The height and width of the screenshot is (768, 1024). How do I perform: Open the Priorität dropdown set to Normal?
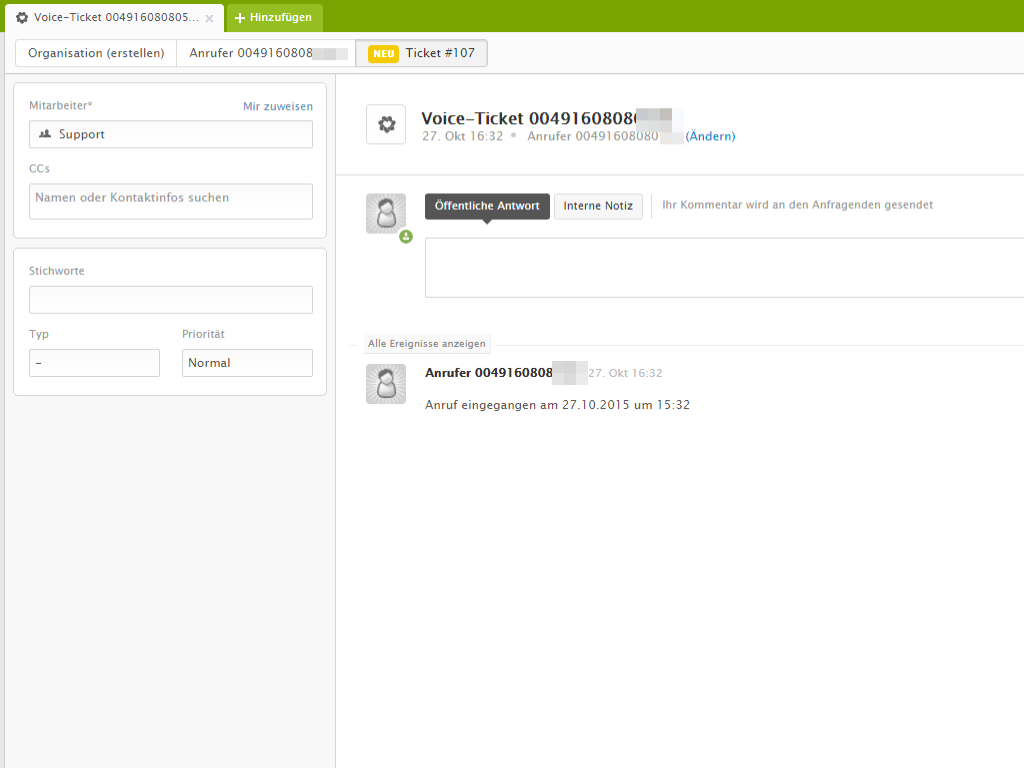tap(247, 363)
